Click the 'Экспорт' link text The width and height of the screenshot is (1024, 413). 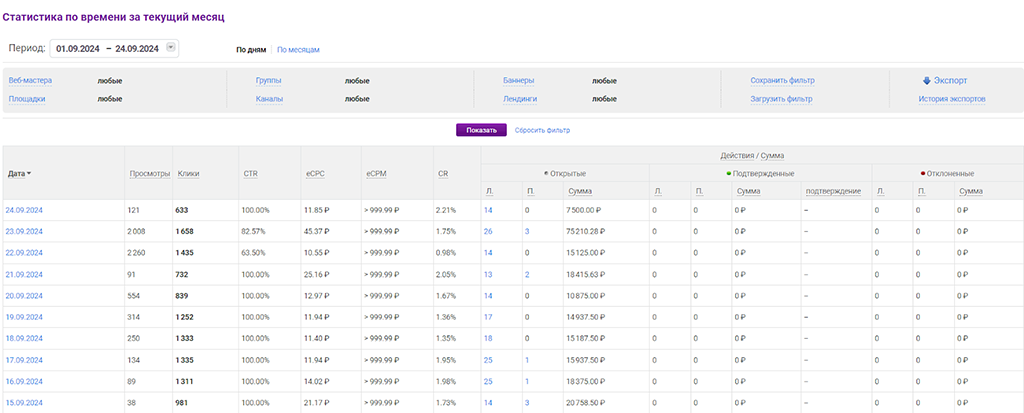click(x=951, y=80)
